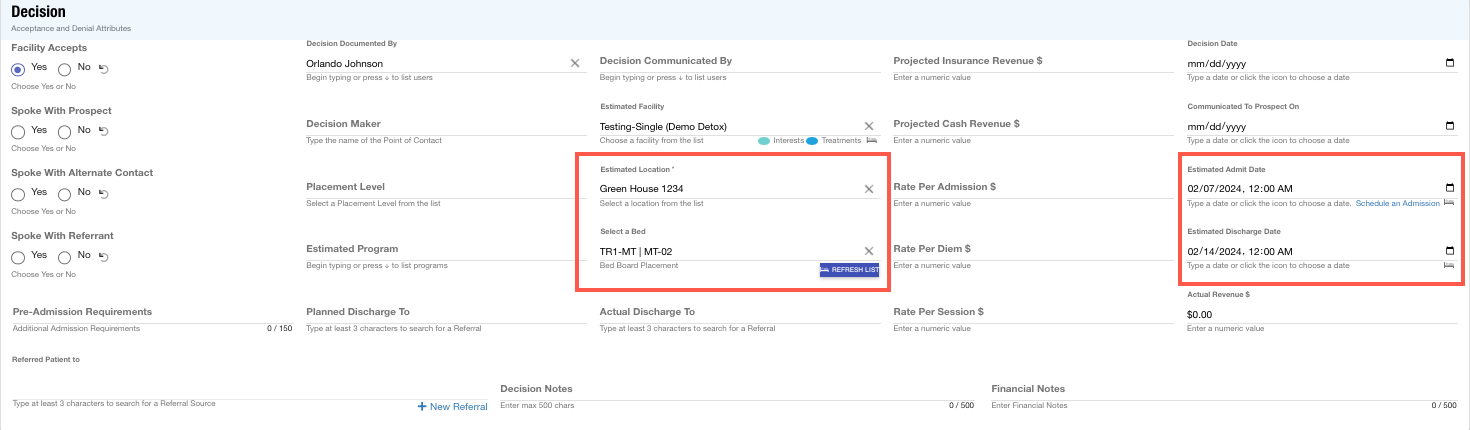Clear the selected bed TR1-MT | MT-02

click(869, 251)
